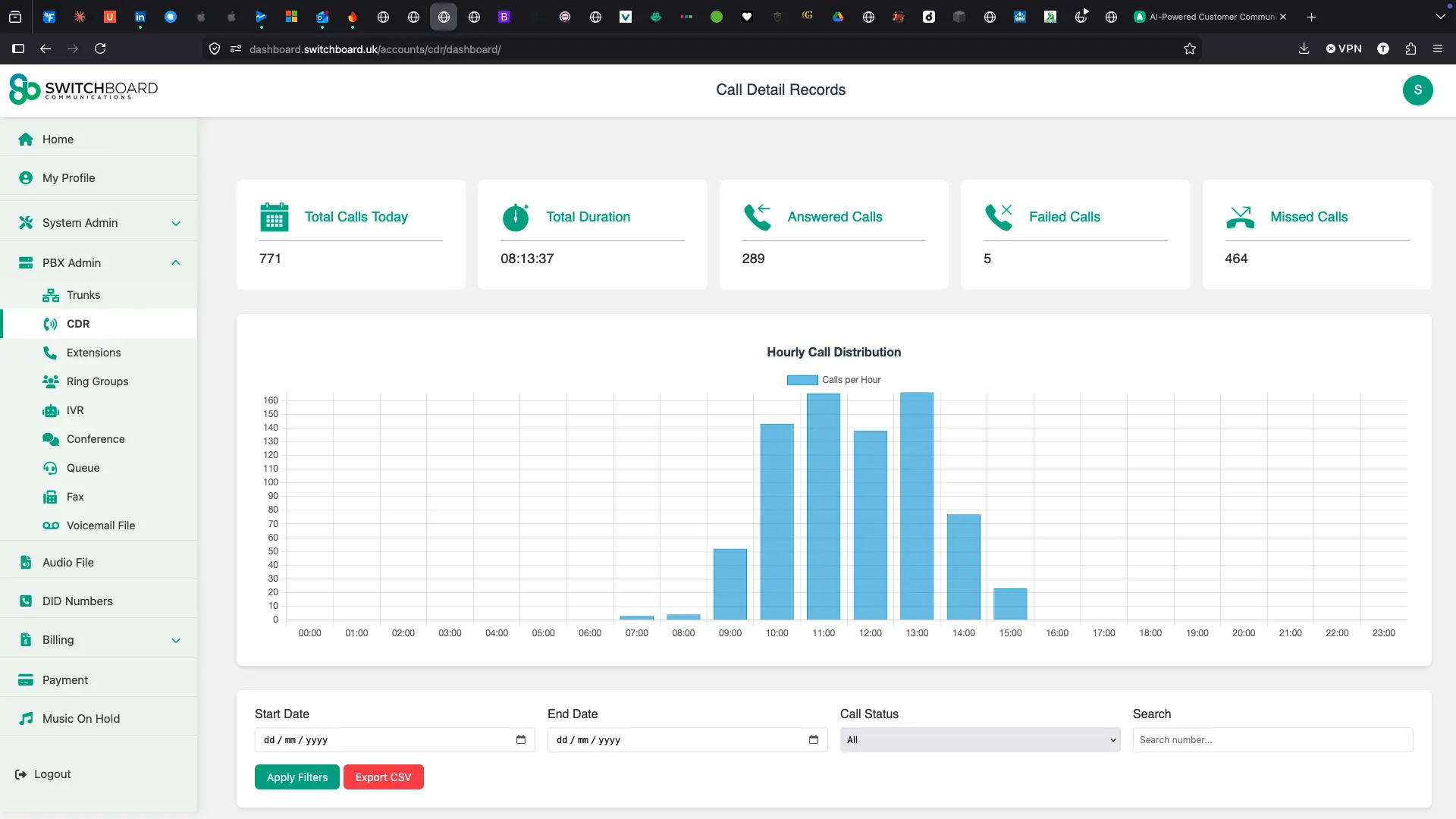Switch to AI-Powered Customer Communi tab

point(1210,17)
